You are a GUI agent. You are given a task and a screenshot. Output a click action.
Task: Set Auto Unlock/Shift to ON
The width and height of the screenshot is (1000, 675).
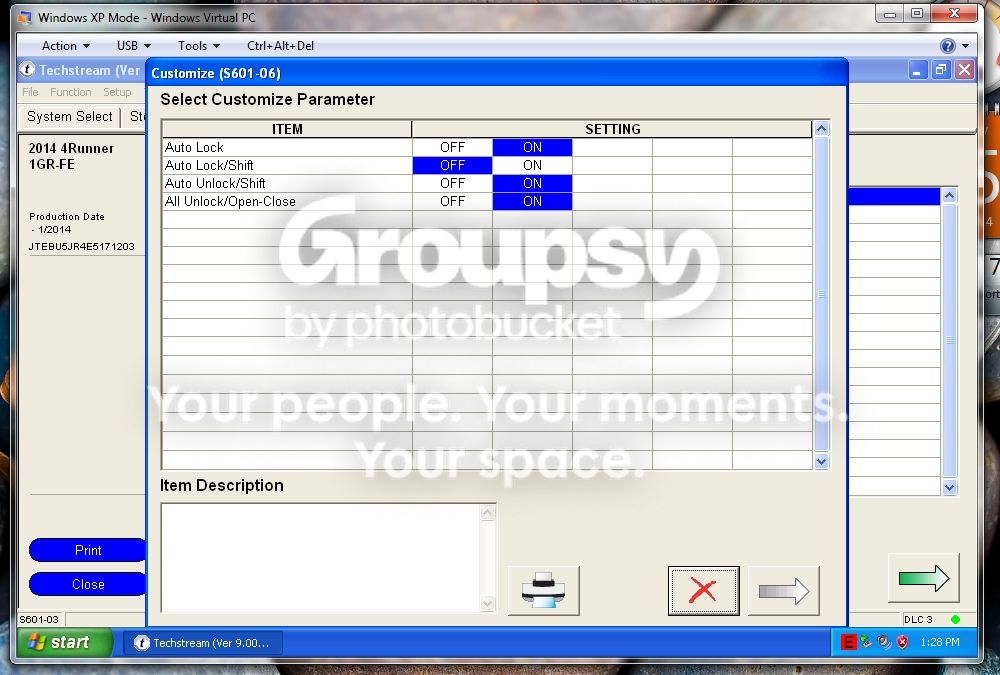[x=533, y=184]
